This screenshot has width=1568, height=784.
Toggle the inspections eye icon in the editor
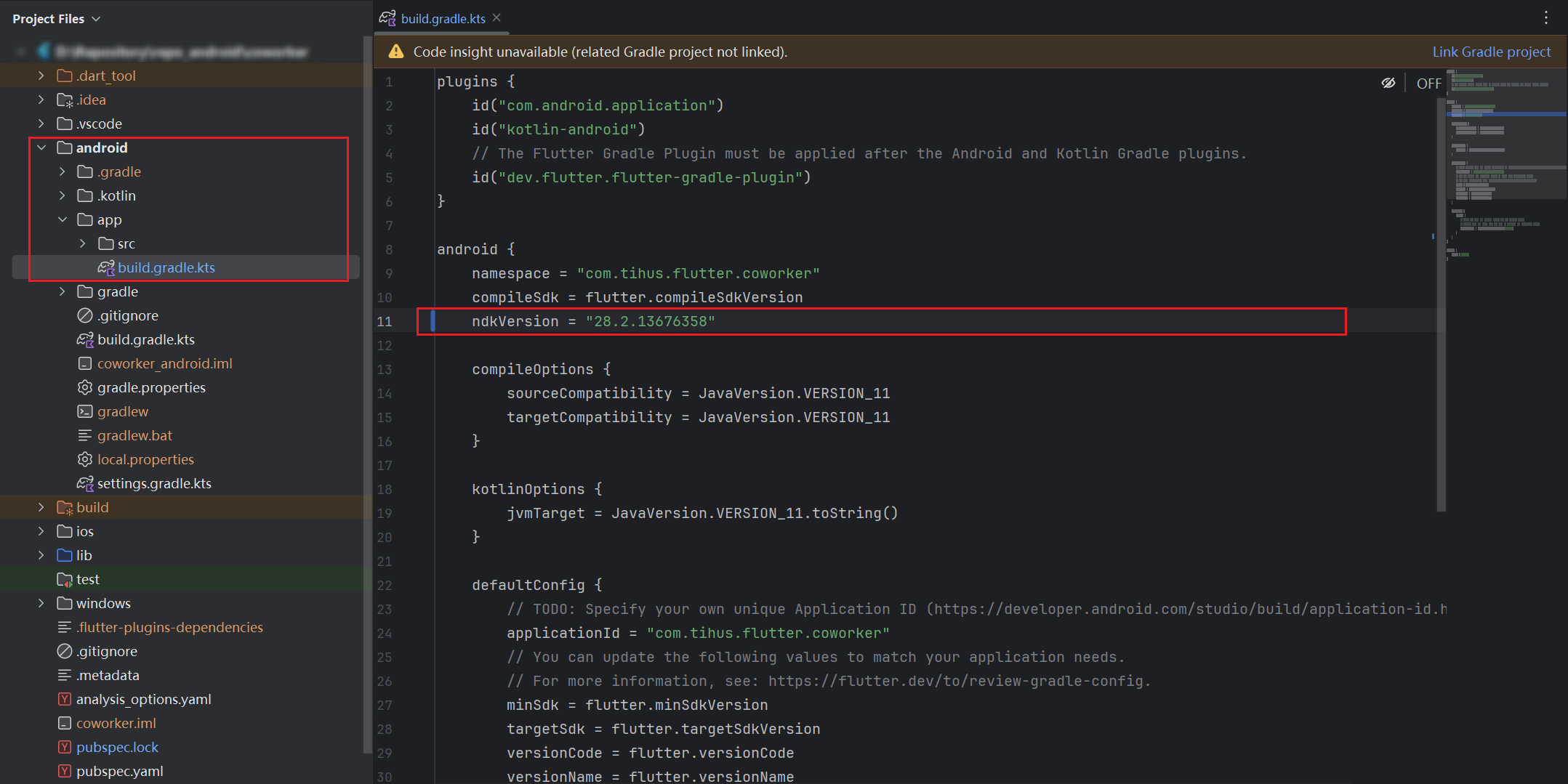point(1388,83)
